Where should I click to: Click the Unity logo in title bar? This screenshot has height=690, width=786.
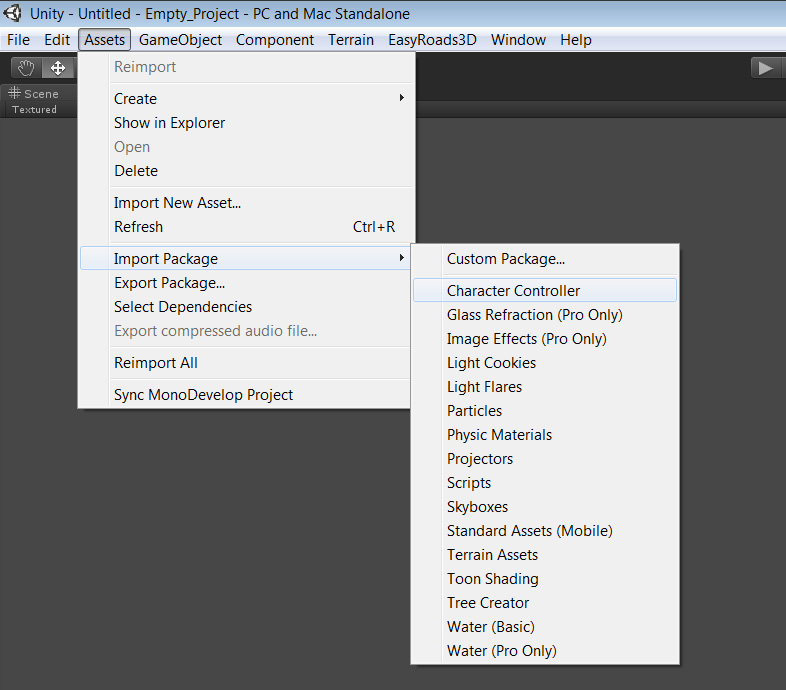[13, 13]
